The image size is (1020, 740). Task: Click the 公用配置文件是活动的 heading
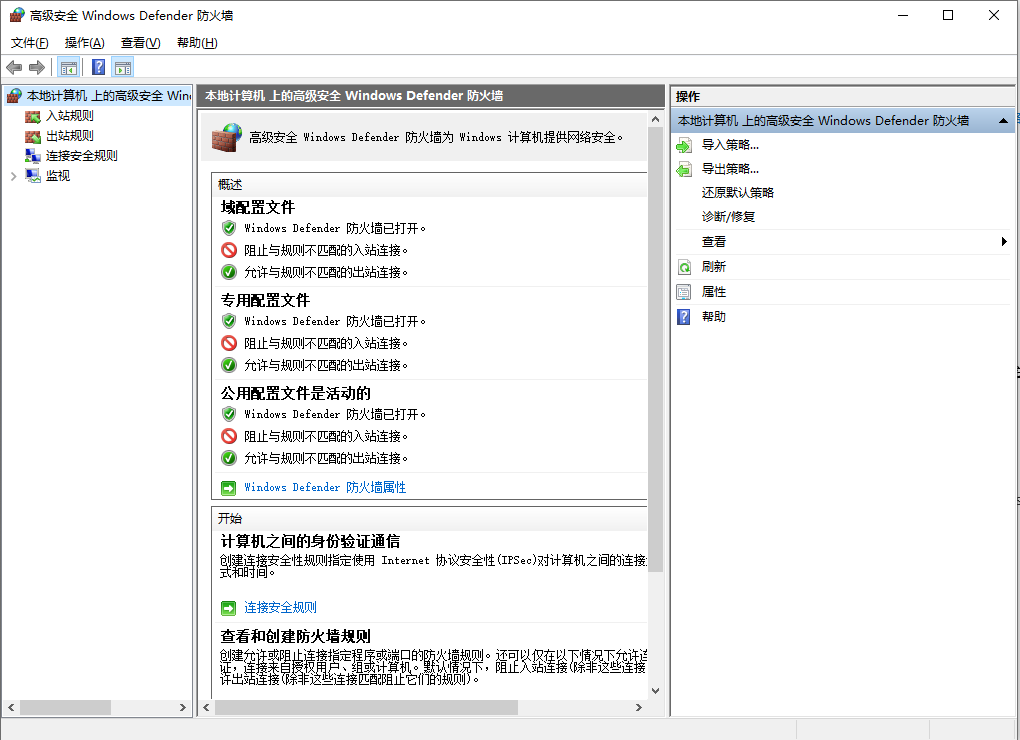[295, 393]
